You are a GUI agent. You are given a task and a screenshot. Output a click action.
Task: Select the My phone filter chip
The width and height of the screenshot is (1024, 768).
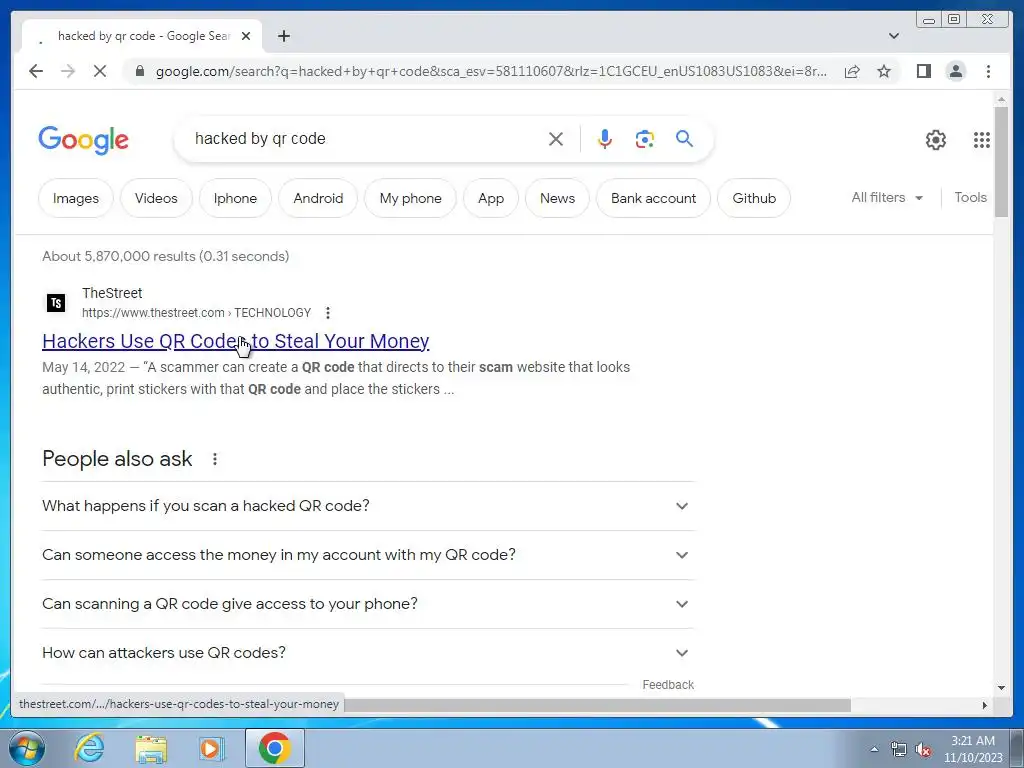click(x=410, y=198)
